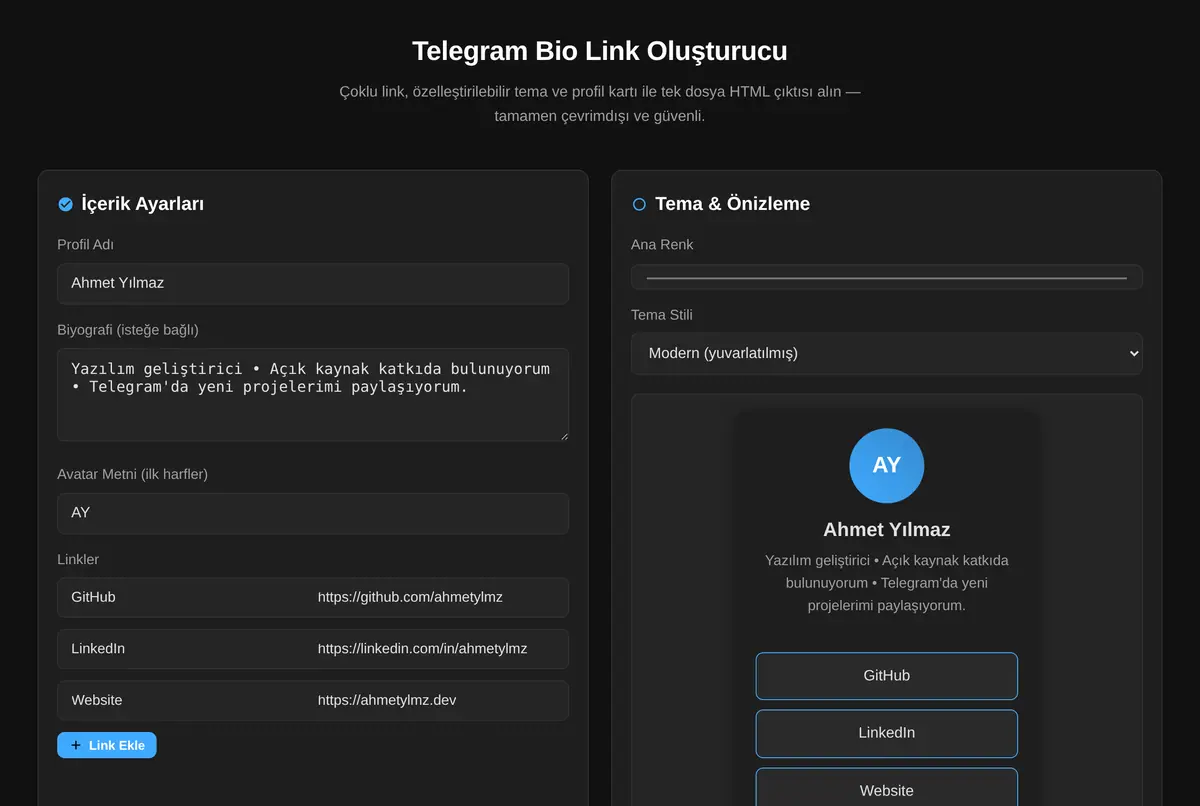Click the Ahmet Yılmaz name in preview

point(886,530)
